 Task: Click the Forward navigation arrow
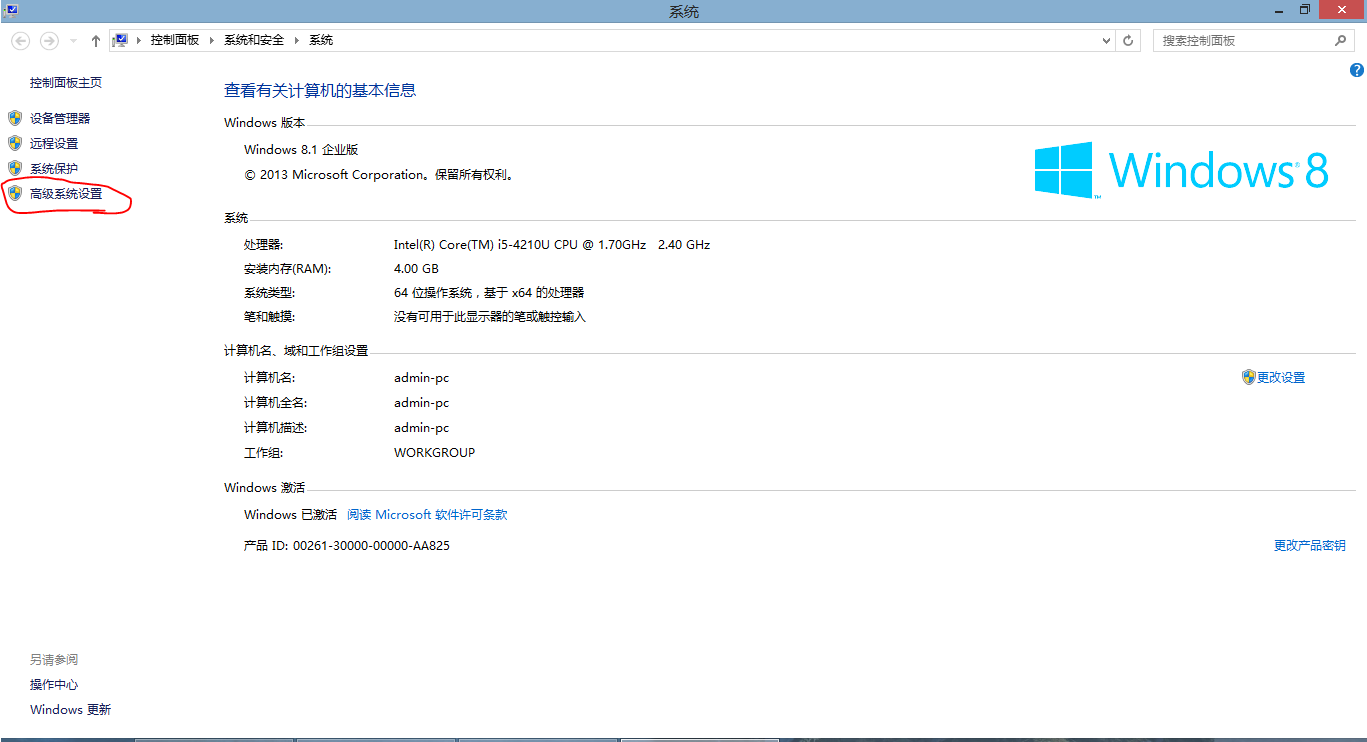pyautogui.click(x=49, y=41)
